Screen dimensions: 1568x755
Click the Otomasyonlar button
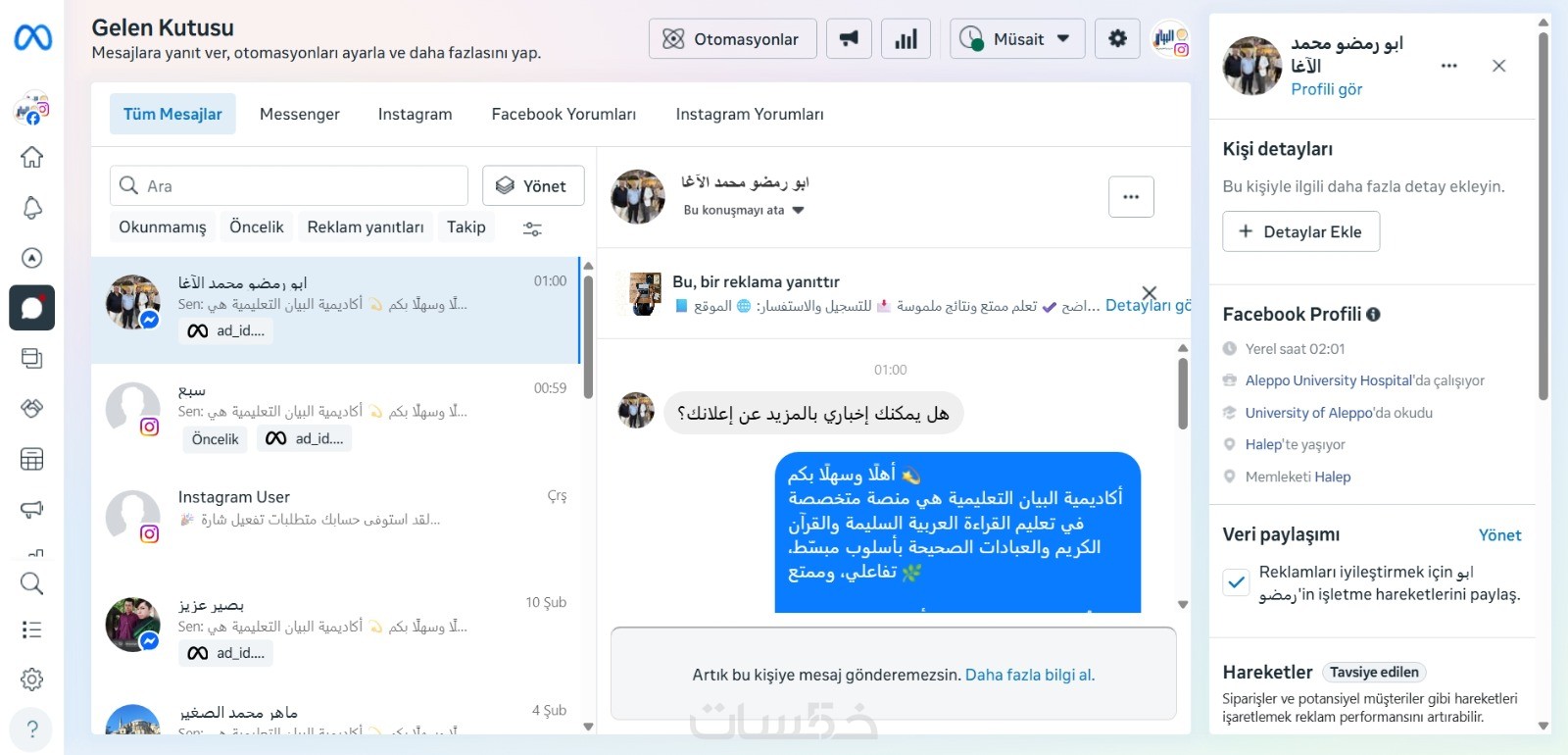[733, 39]
